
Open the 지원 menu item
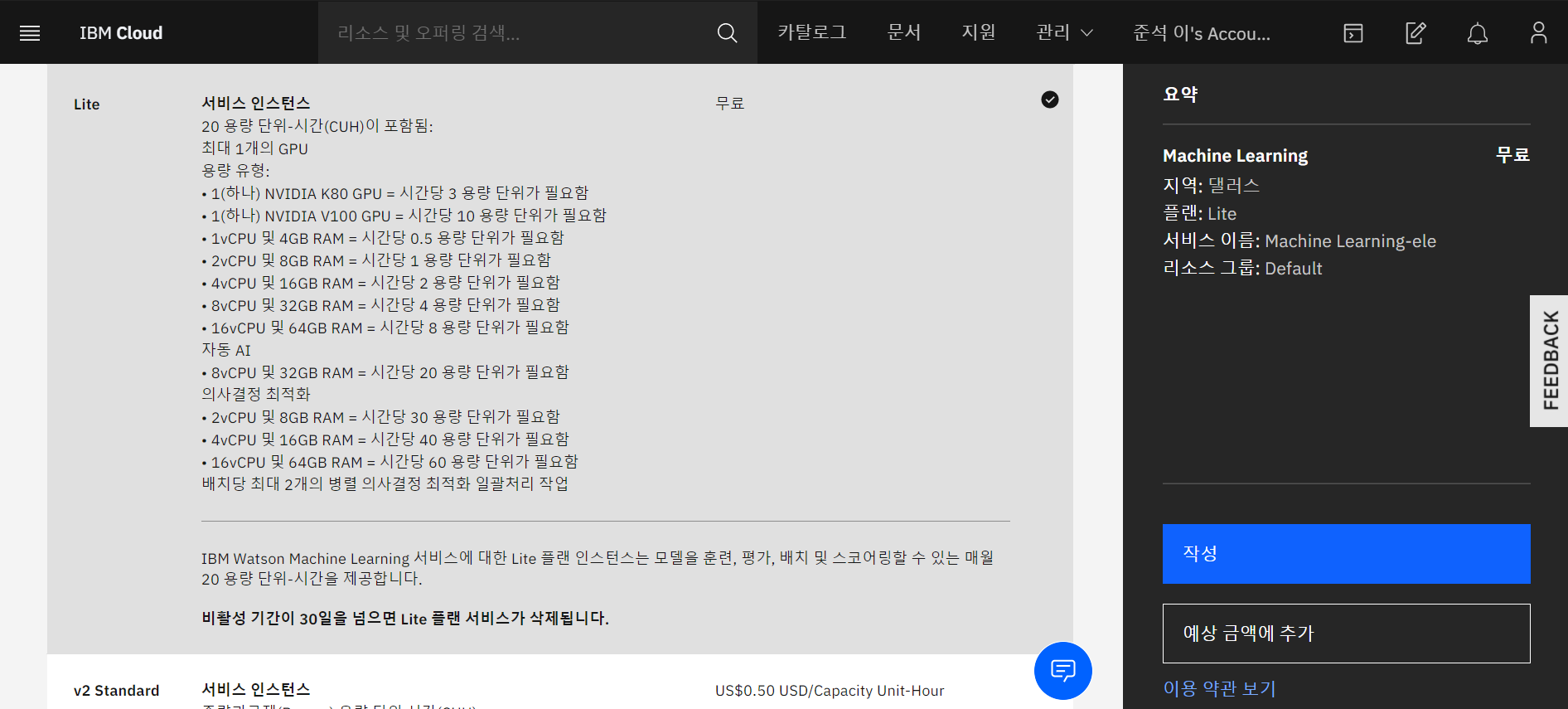point(979,32)
